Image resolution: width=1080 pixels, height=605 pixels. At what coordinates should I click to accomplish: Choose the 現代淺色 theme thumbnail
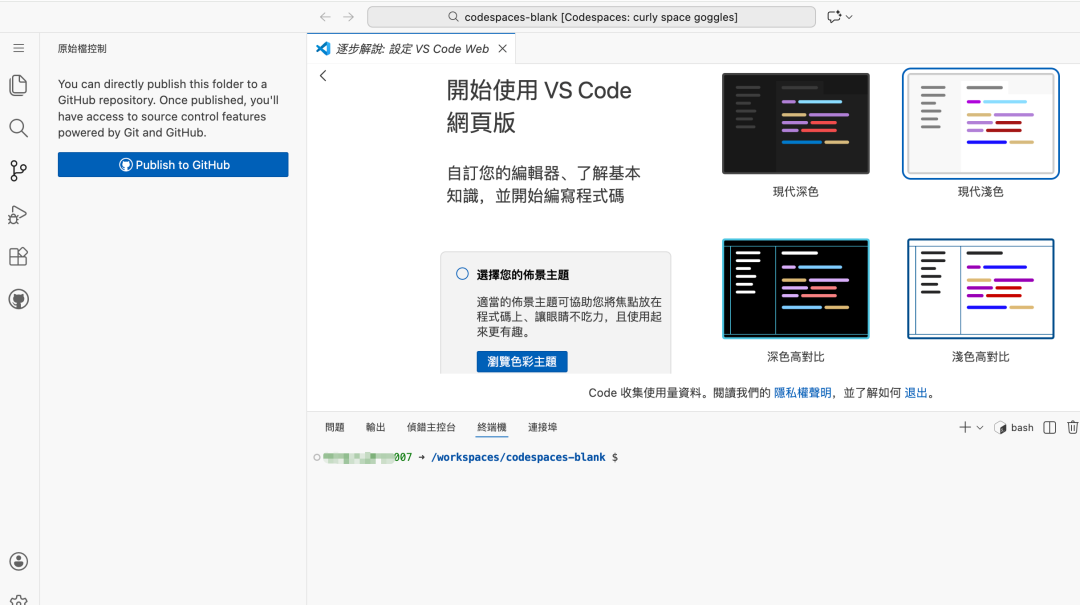tap(981, 124)
